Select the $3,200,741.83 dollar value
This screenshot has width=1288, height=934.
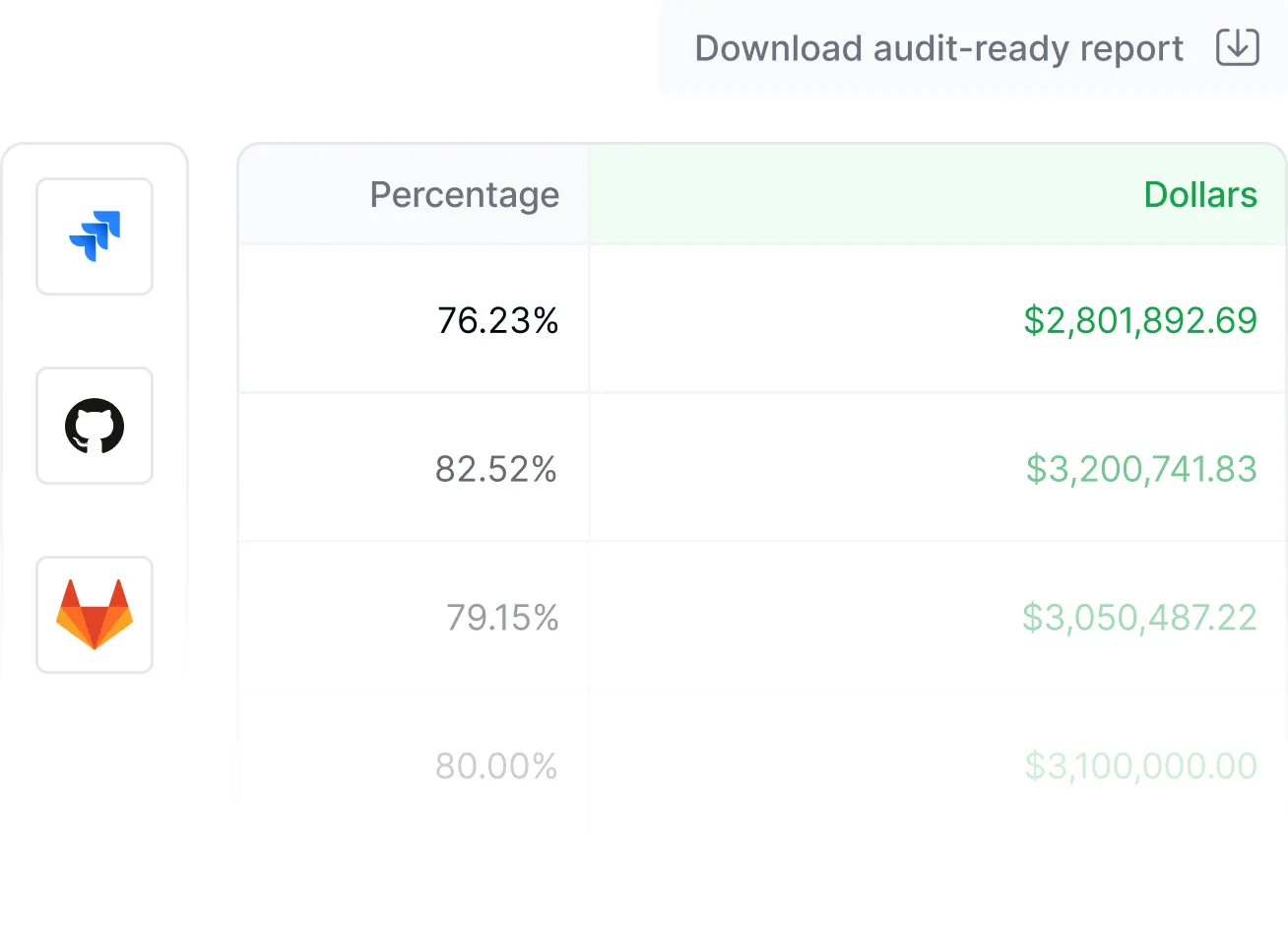click(1140, 469)
